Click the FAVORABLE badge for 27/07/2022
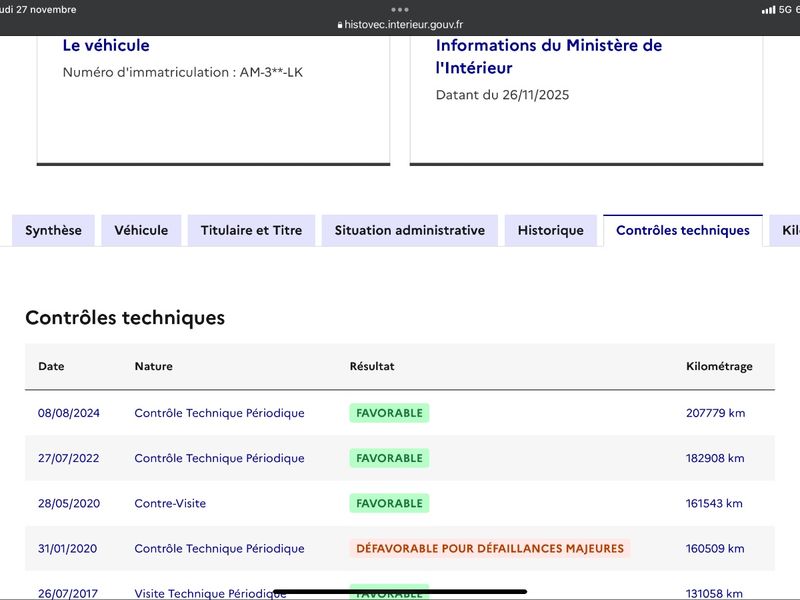Viewport: 800px width, 600px height. tap(389, 458)
